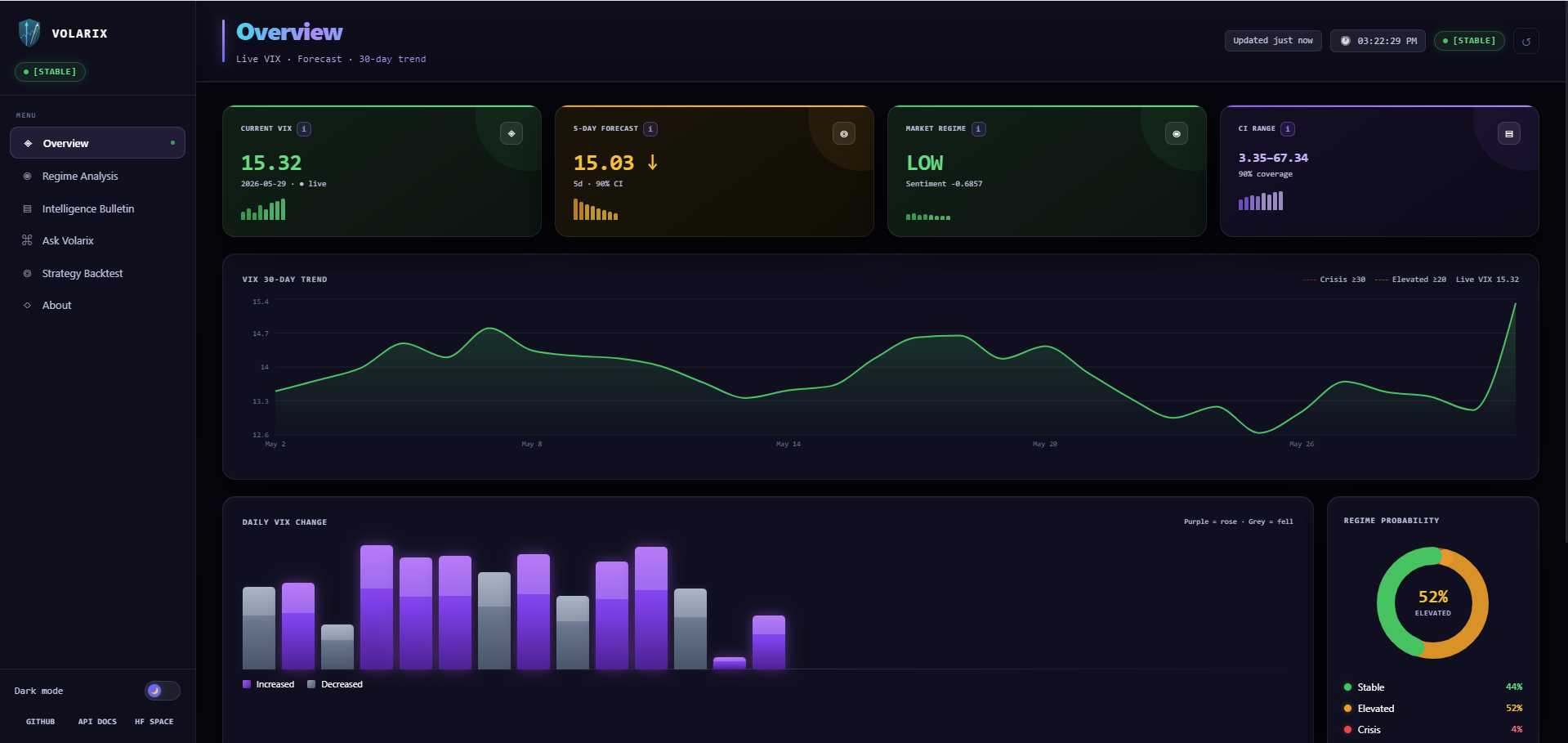1568x743 pixels.
Task: Click the regime probability donut chart
Action: tap(1432, 603)
